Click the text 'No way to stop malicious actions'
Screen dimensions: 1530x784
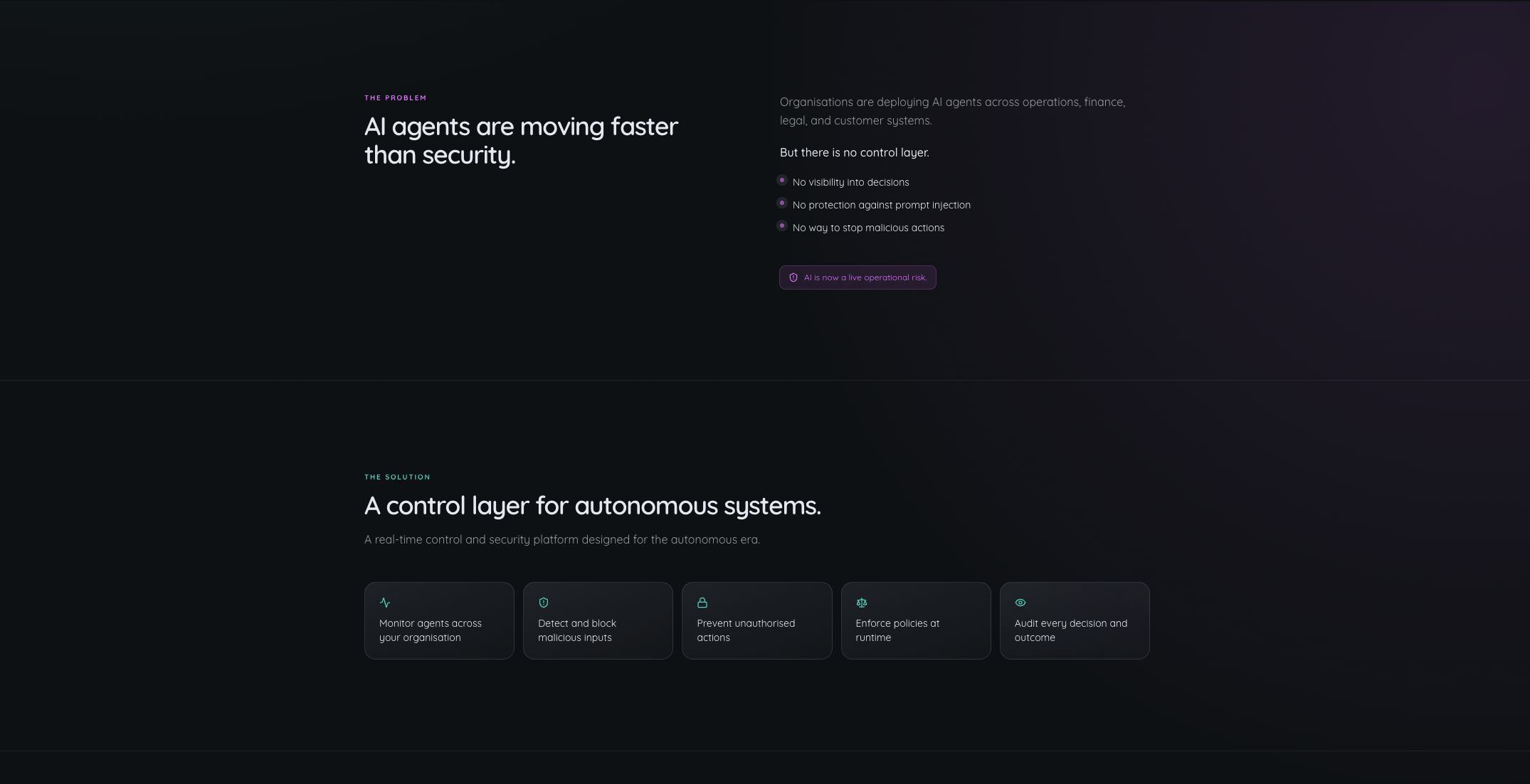tap(869, 228)
